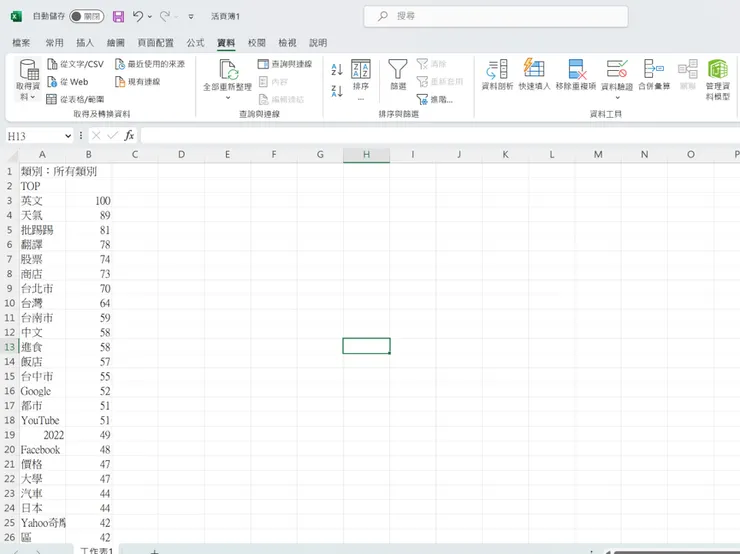Click cell containing Google
740x554 pixels.
(42, 391)
